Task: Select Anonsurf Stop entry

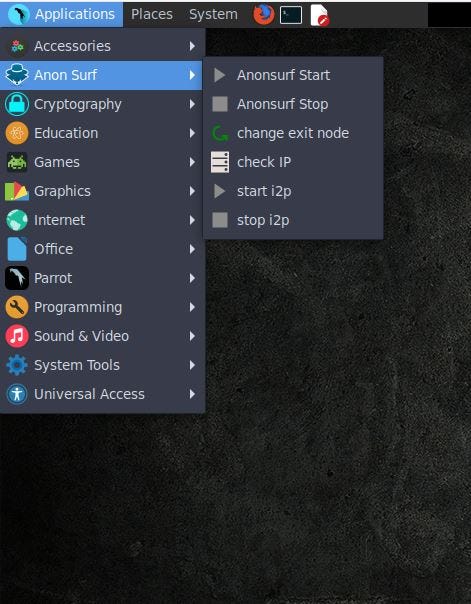Action: point(293,104)
